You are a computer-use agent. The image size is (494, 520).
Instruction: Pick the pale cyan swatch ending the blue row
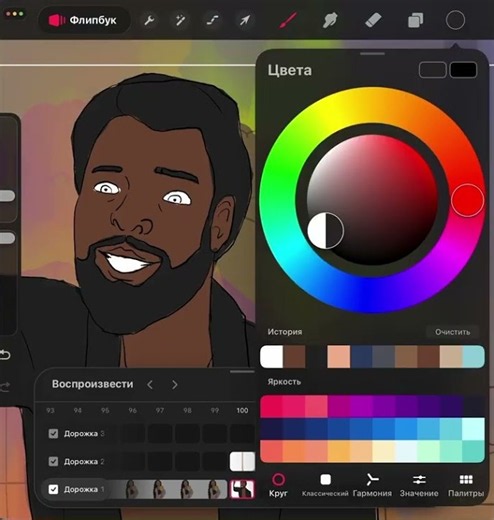(474, 429)
